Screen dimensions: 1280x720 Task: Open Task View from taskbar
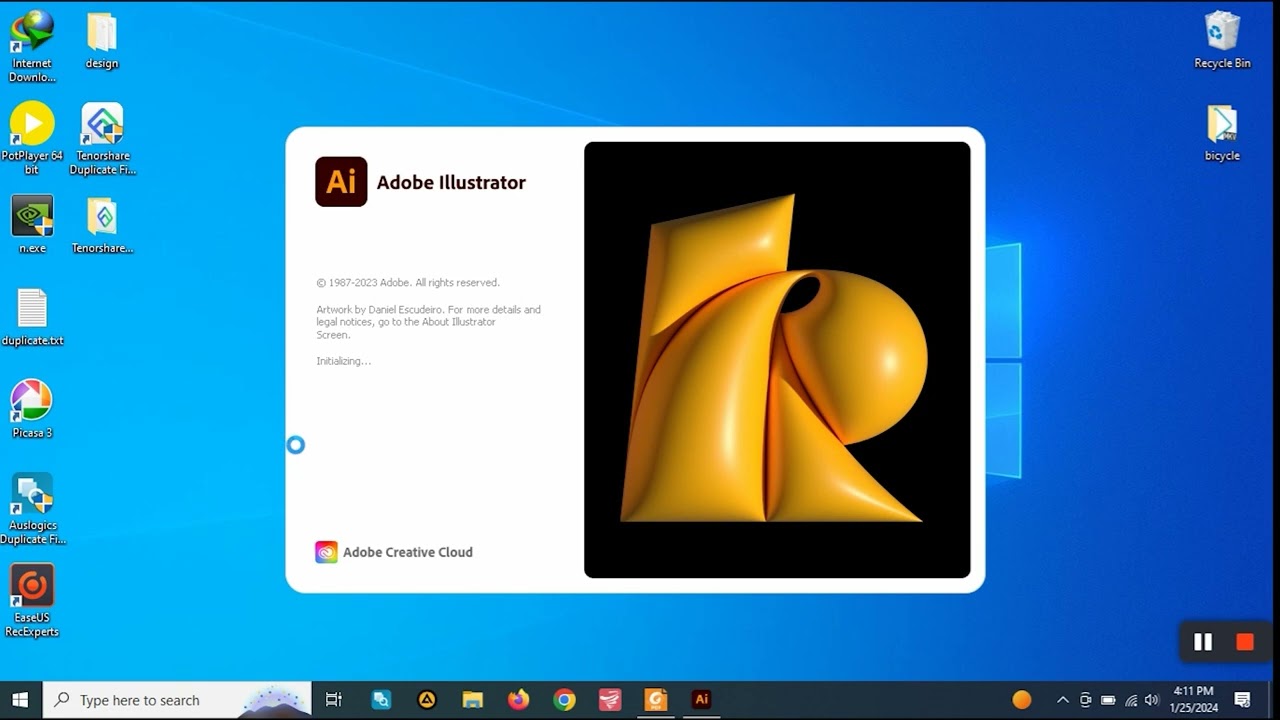tap(334, 700)
